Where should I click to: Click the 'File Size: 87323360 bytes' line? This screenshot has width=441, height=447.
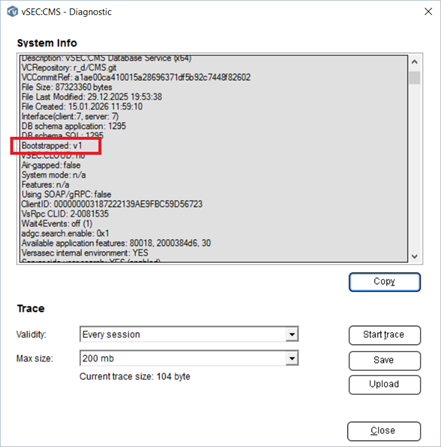pos(67,87)
